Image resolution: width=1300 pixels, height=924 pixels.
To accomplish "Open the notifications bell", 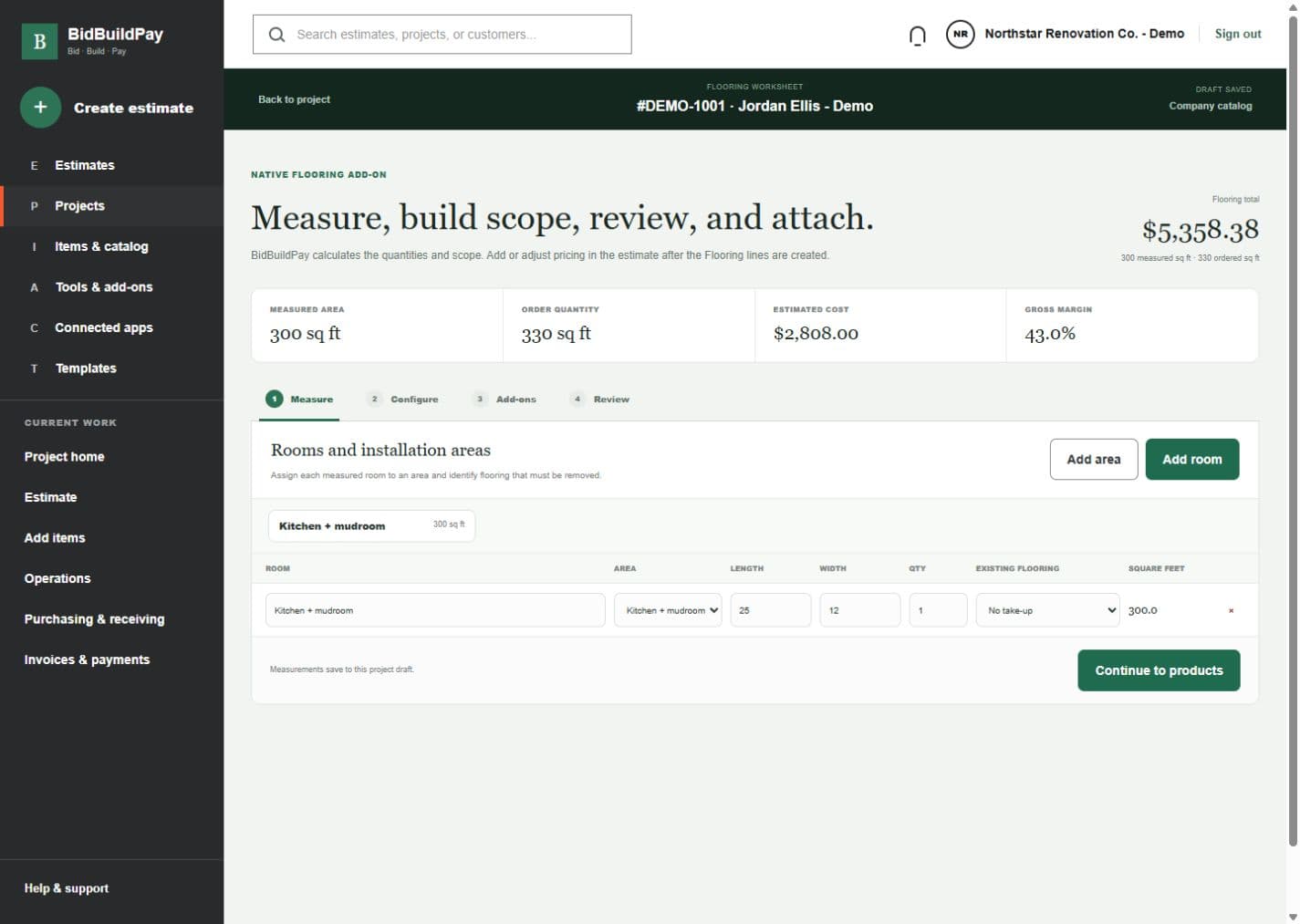I will tap(918, 35).
